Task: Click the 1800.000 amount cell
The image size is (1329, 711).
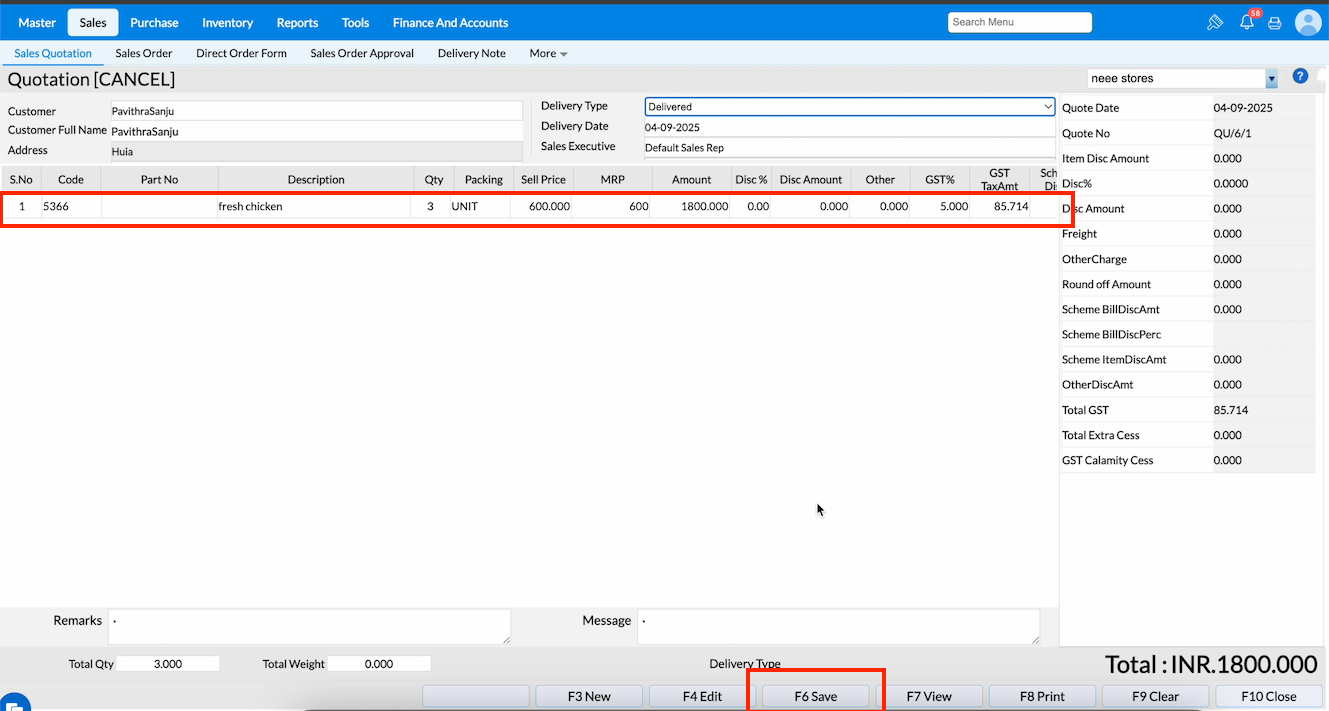Action: pos(691,206)
